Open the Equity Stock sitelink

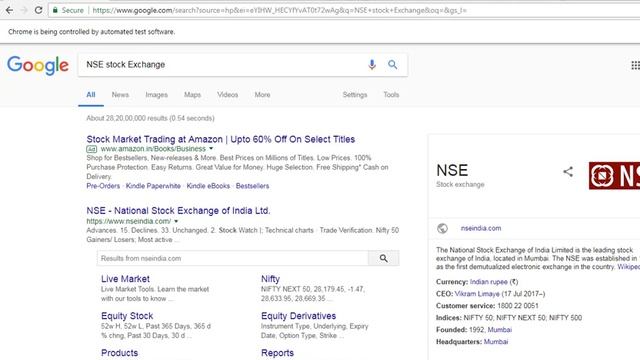(x=127, y=316)
